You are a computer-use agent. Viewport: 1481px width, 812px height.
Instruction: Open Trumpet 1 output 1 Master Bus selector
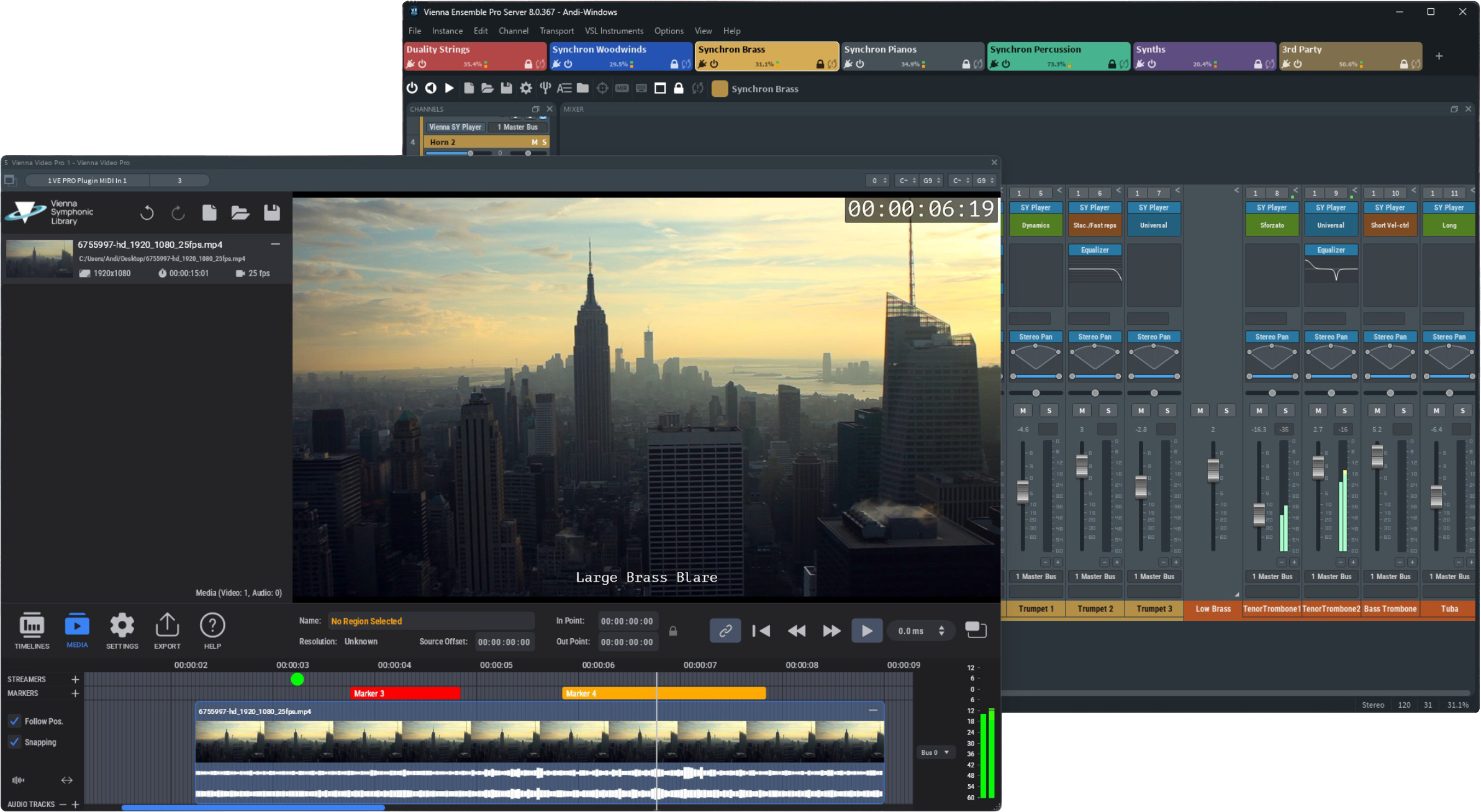pyautogui.click(x=1036, y=577)
